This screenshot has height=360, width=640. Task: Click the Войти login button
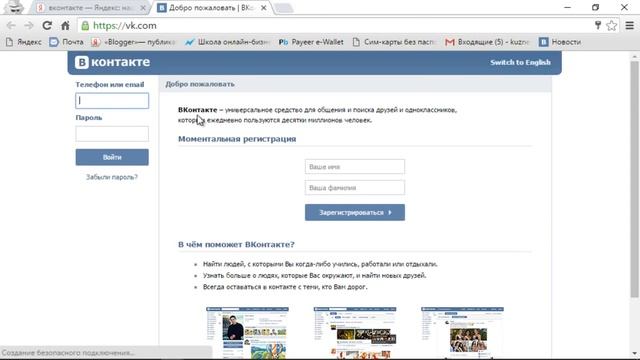(112, 157)
